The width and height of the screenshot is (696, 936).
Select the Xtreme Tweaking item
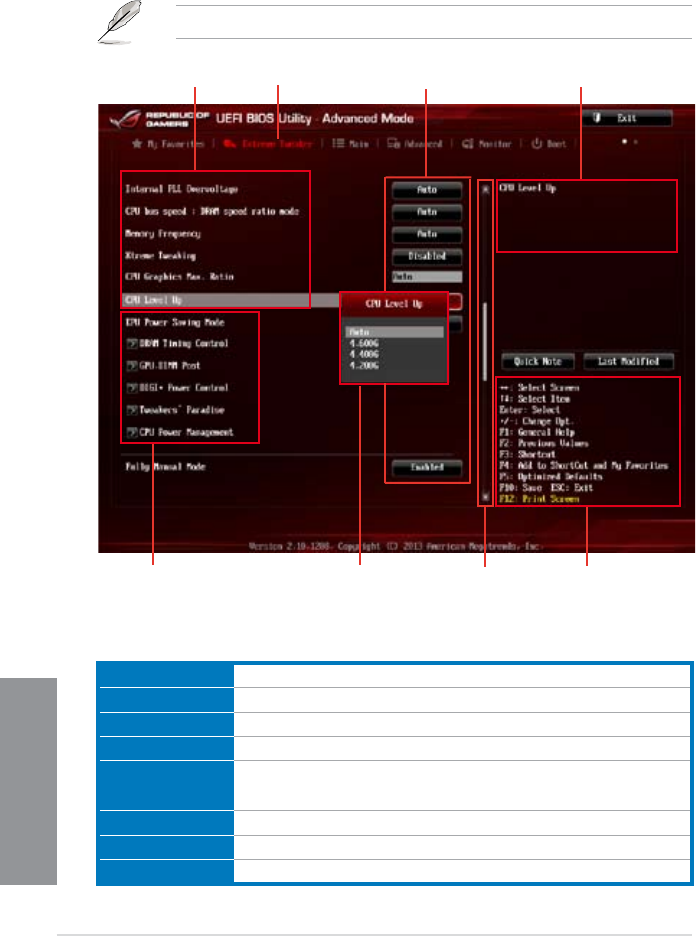pyautogui.click(x=160, y=255)
